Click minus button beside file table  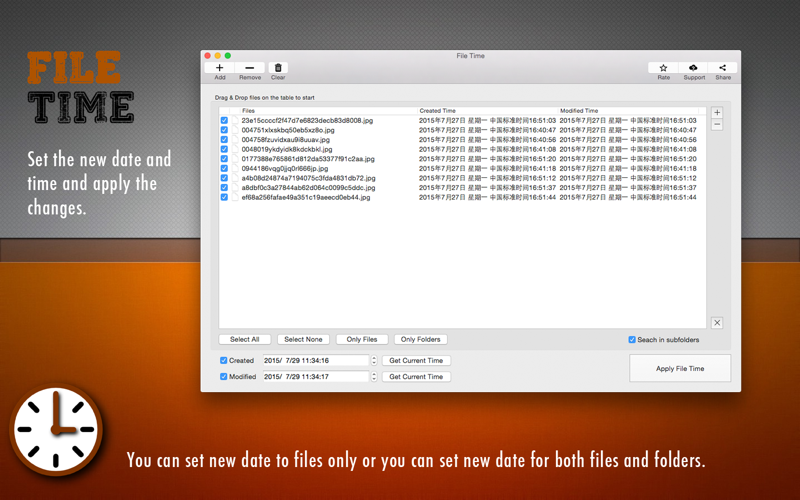coord(717,124)
